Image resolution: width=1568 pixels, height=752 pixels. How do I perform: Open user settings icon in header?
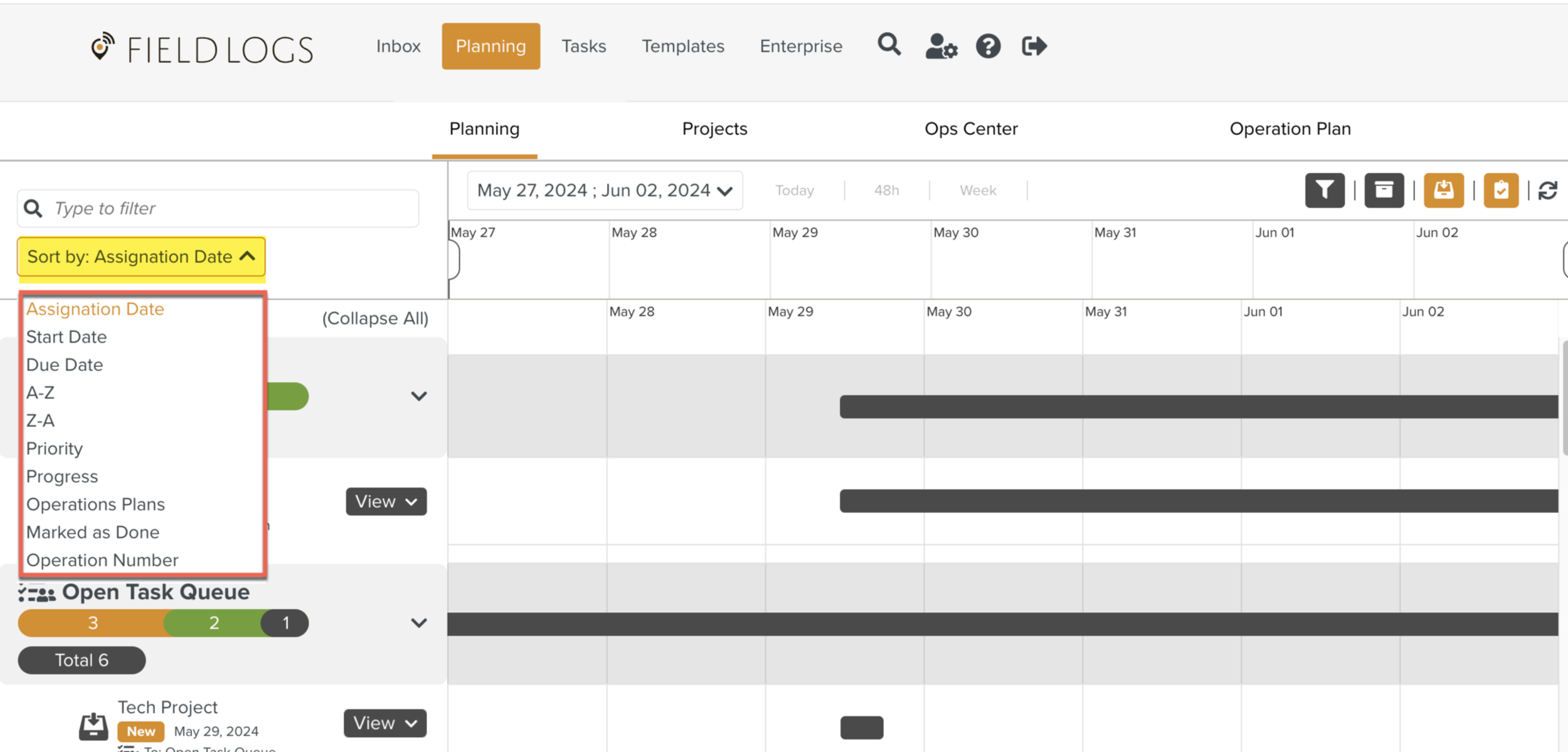941,46
